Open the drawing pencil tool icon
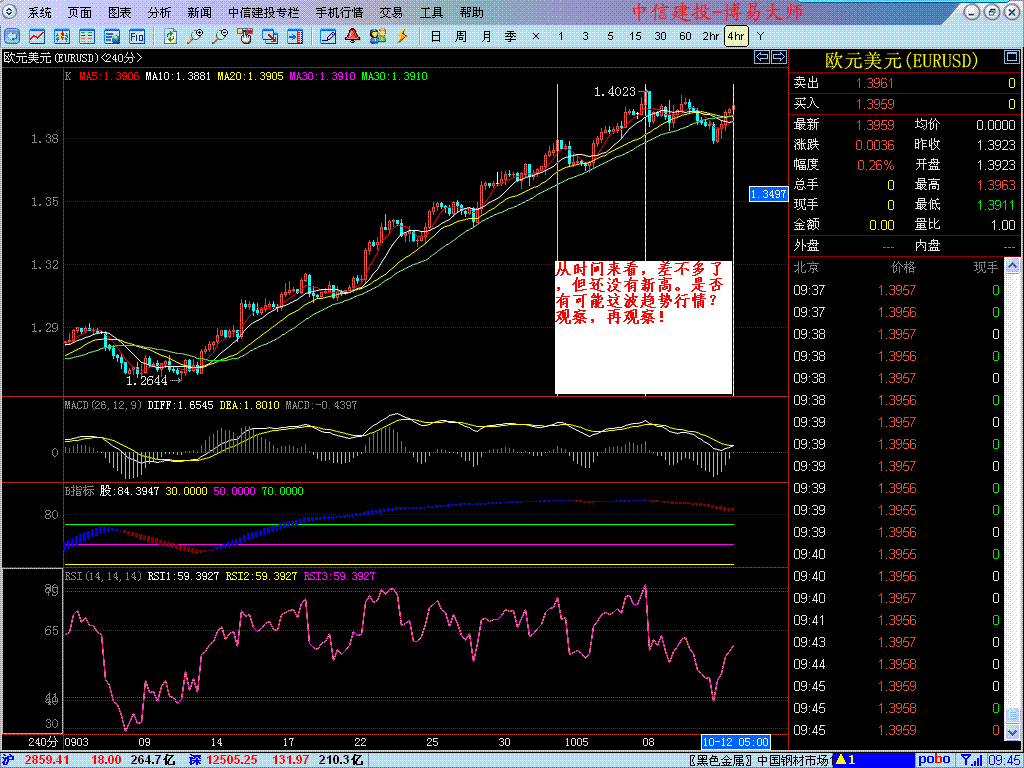1024x768 pixels. coord(328,36)
